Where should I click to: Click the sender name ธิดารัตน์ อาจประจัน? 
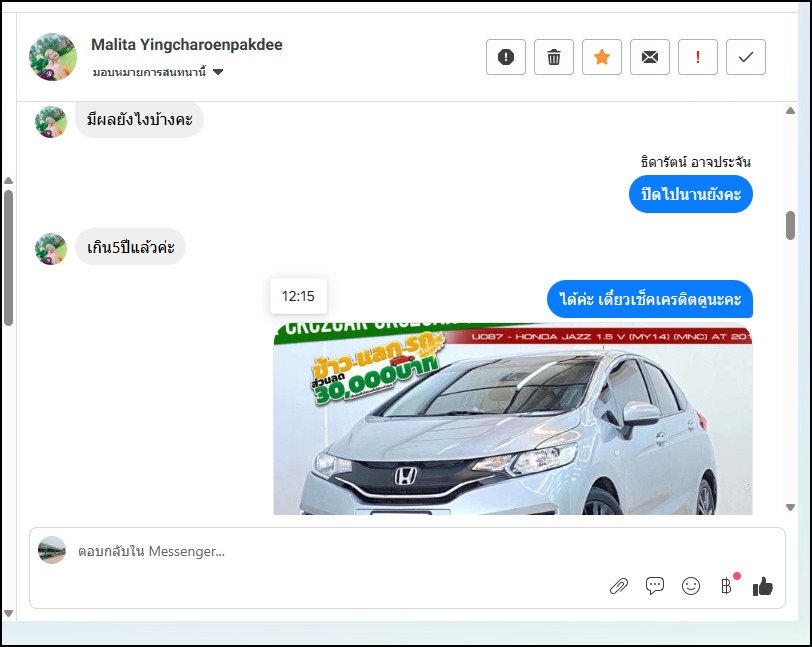click(695, 162)
